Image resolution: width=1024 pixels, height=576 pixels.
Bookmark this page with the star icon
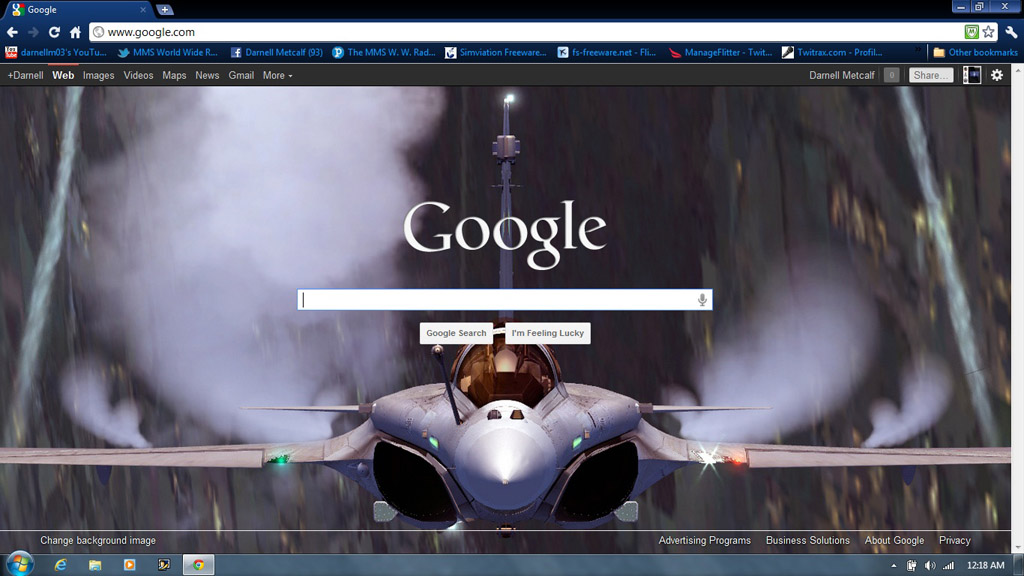989,32
